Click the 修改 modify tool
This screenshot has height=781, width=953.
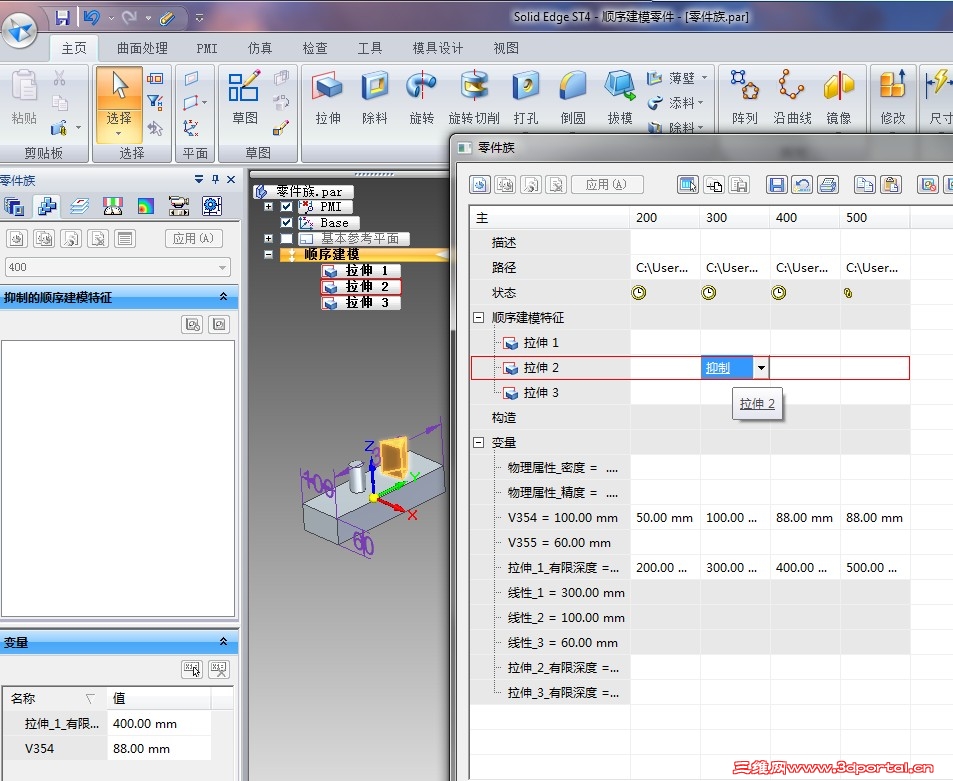(892, 98)
